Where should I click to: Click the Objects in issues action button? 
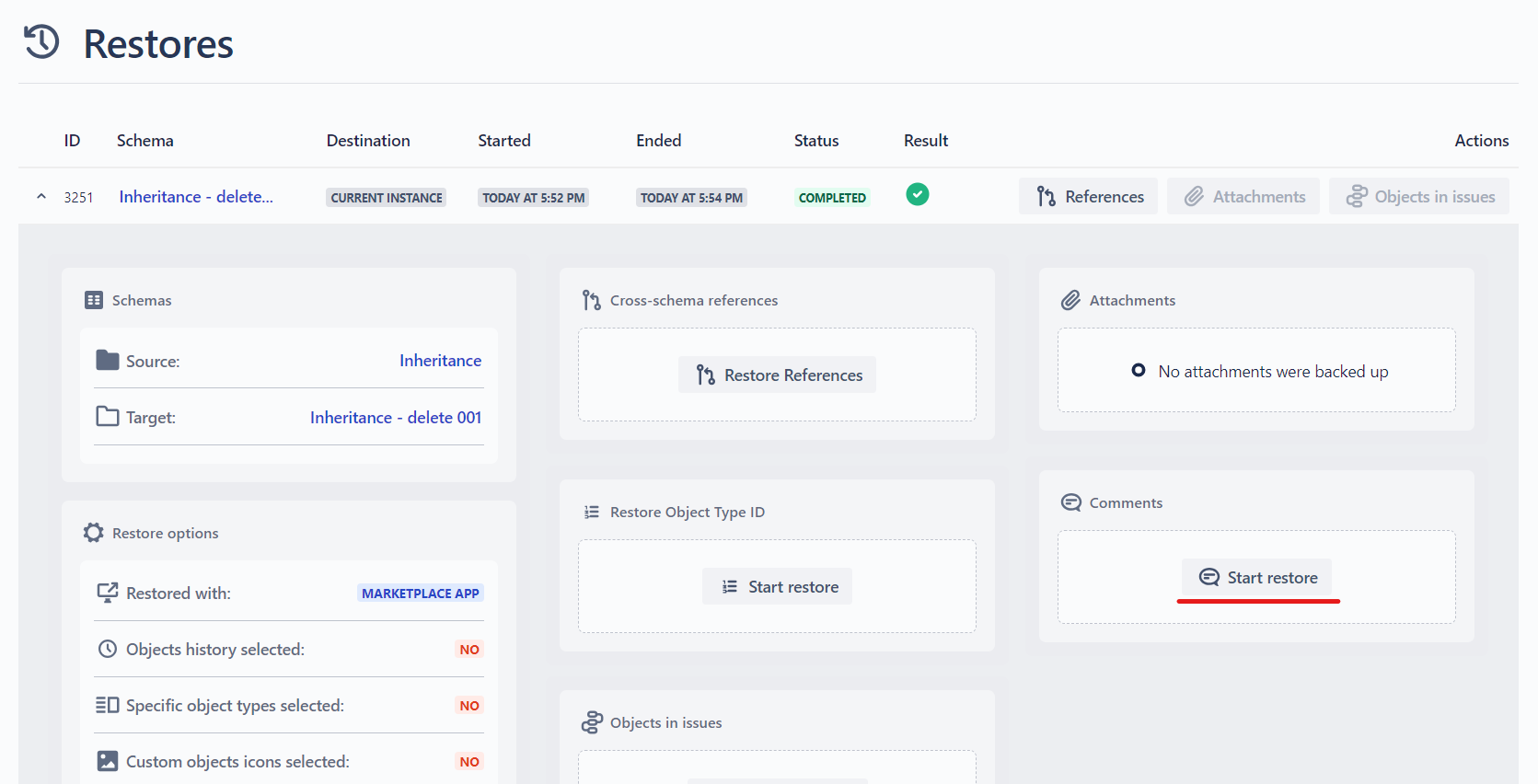(1419, 197)
